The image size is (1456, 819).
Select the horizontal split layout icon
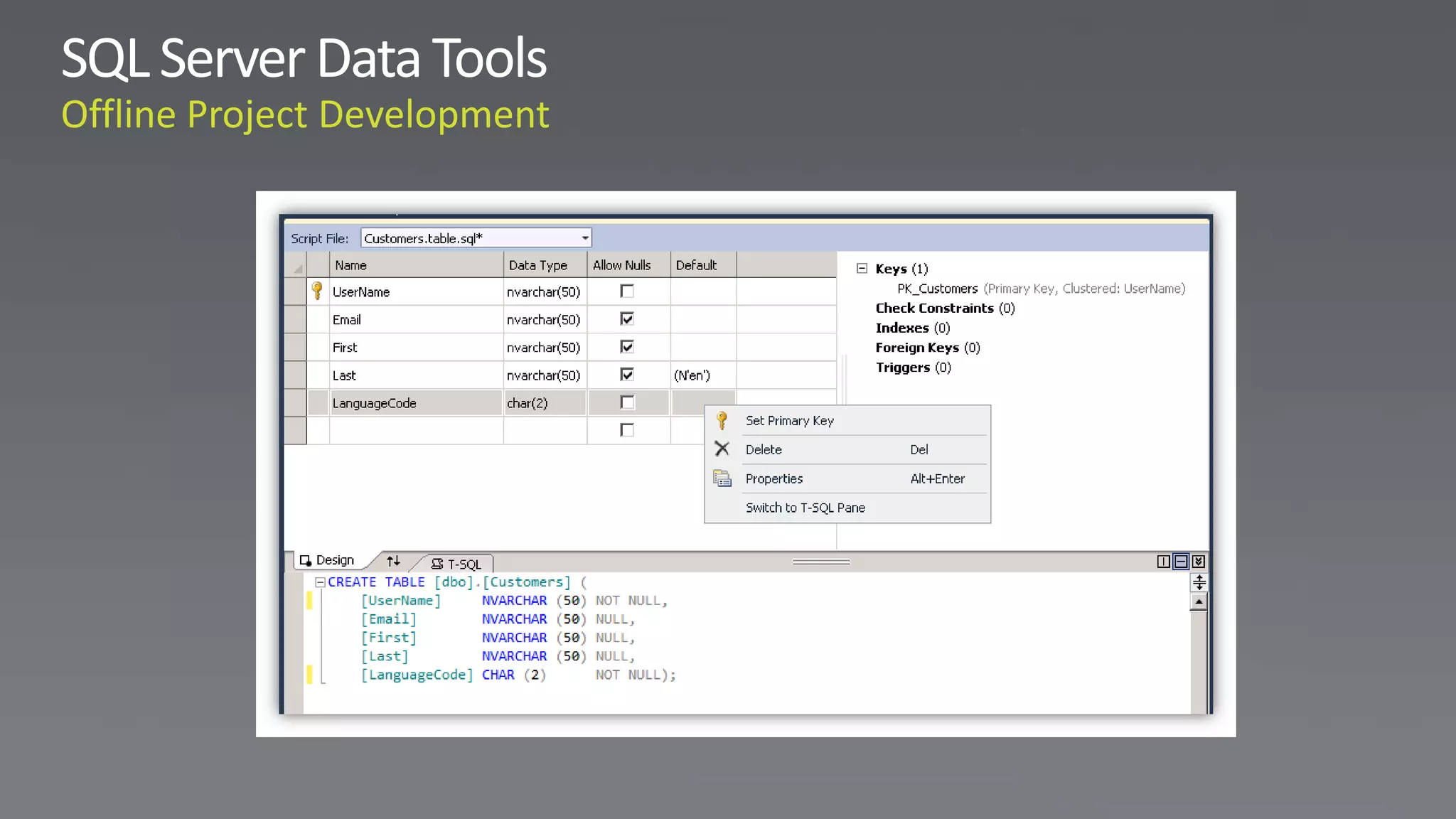point(1181,562)
